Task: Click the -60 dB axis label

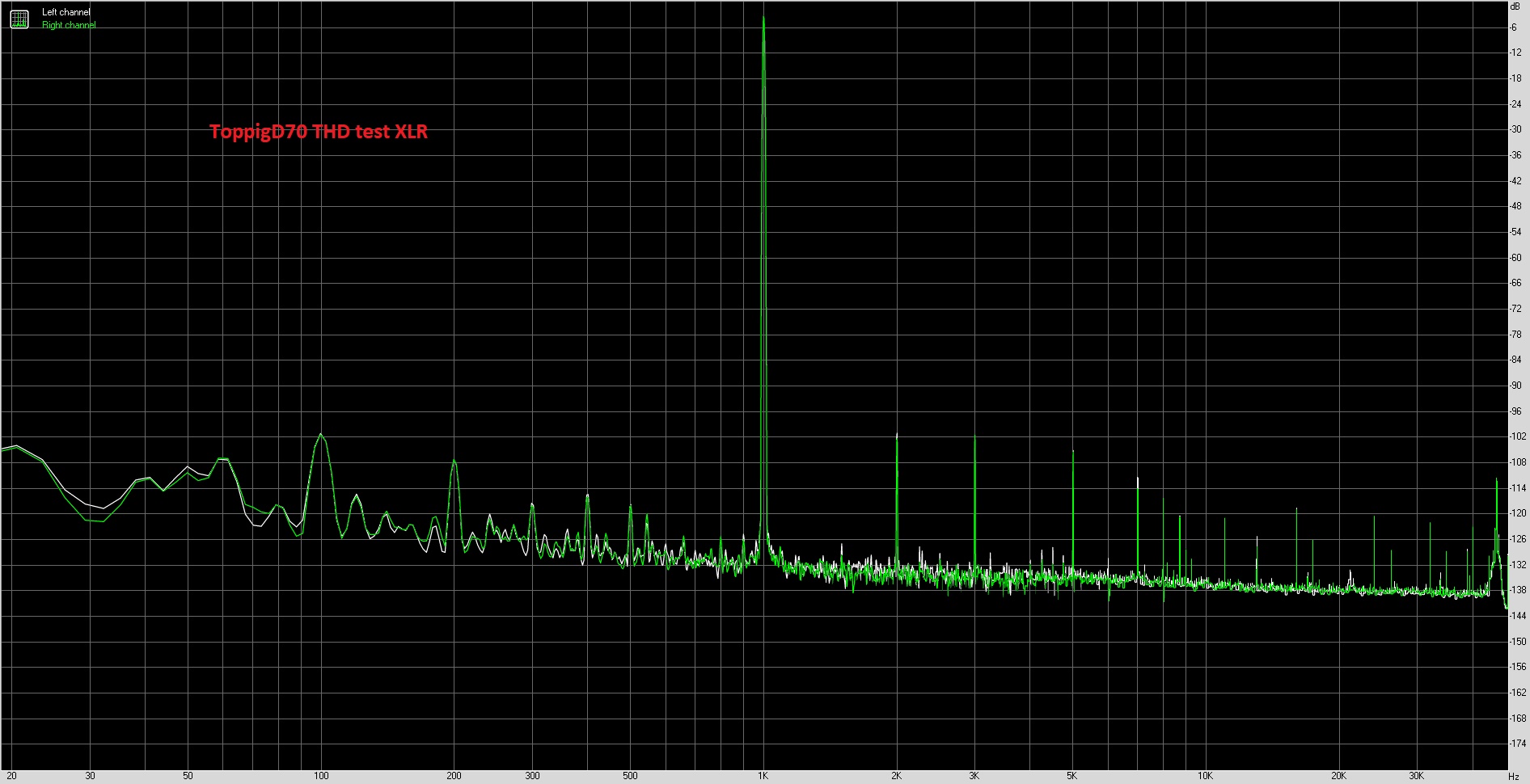Action: point(1515,258)
